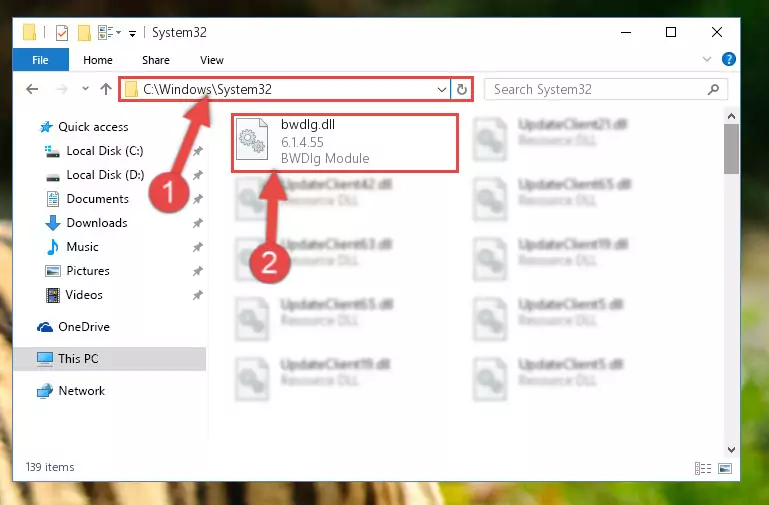Viewport: 769px width, 505px height.
Task: Switch to the View ribbon tab
Action: coord(211,60)
